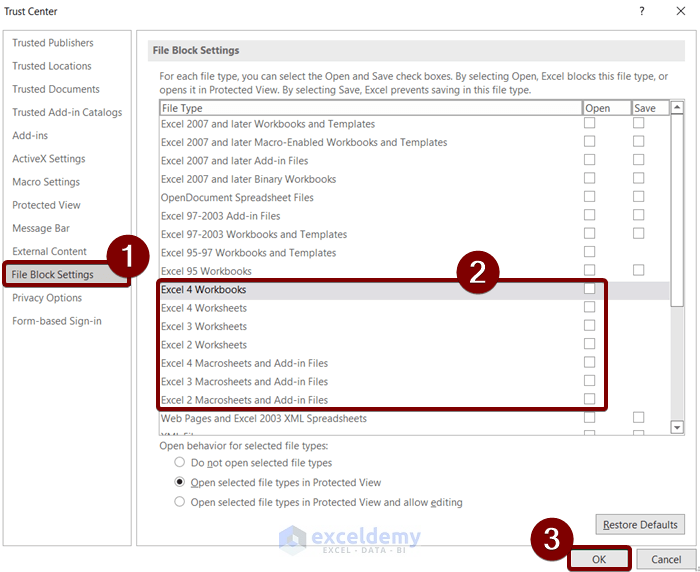Go to Trusted Locations
The height and width of the screenshot is (572, 700).
(52, 66)
